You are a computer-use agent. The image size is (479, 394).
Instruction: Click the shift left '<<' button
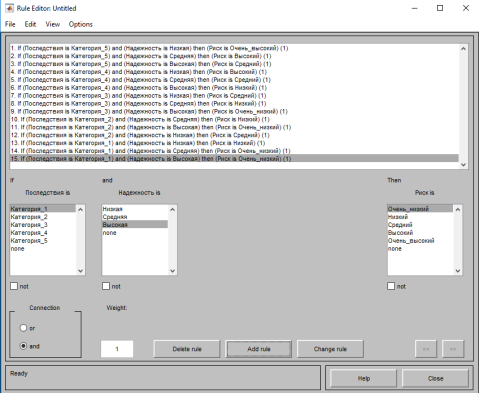(426, 349)
